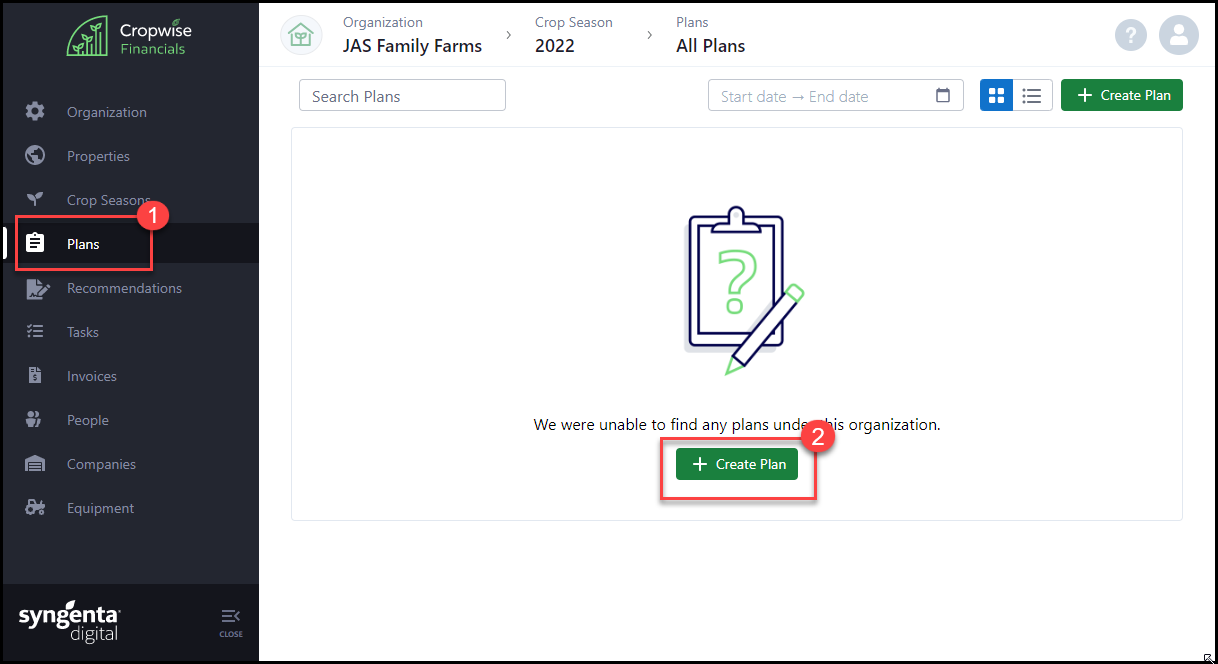
Task: Open the Equipment tractor icon
Action: click(35, 508)
